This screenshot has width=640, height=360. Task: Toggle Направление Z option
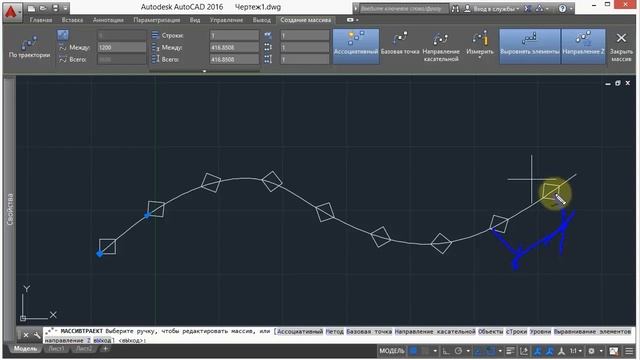click(583, 46)
